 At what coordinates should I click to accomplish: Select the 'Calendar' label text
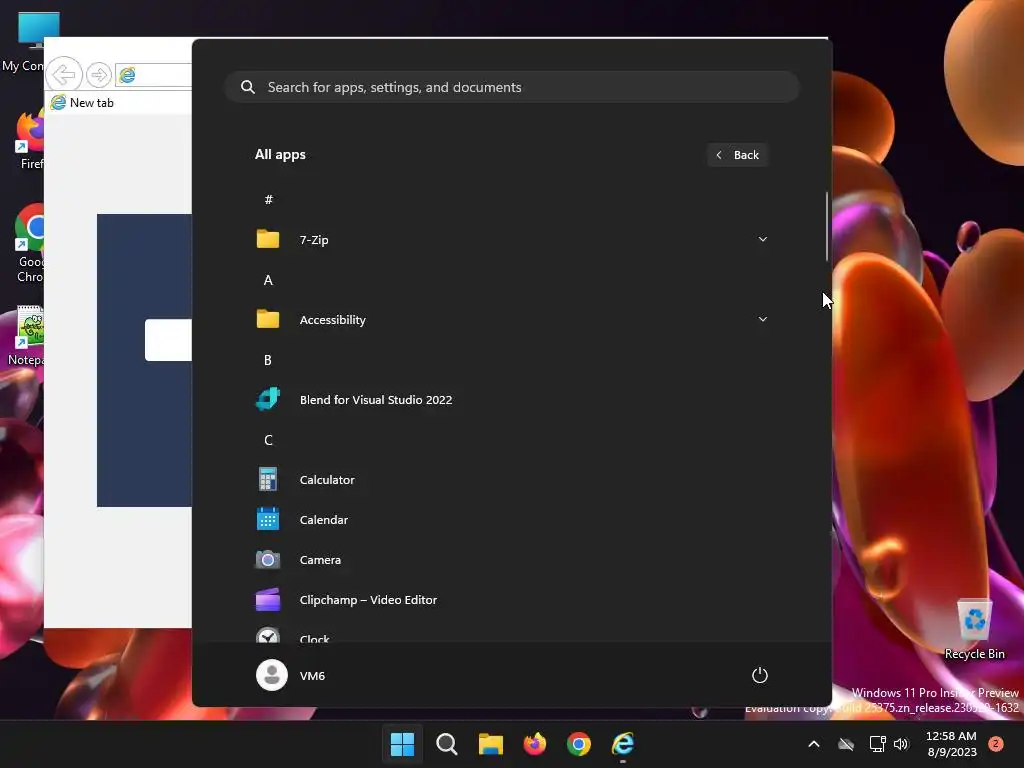click(x=324, y=519)
